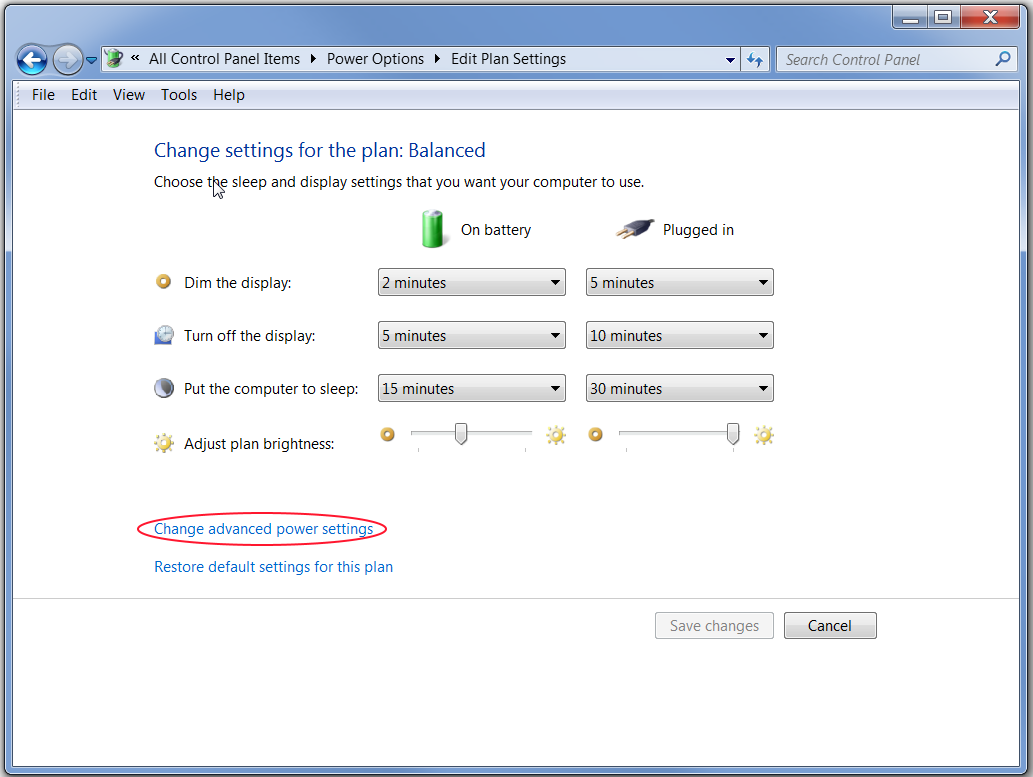
Task: Click the on-battery brightness slider handle
Action: pyautogui.click(x=460, y=435)
